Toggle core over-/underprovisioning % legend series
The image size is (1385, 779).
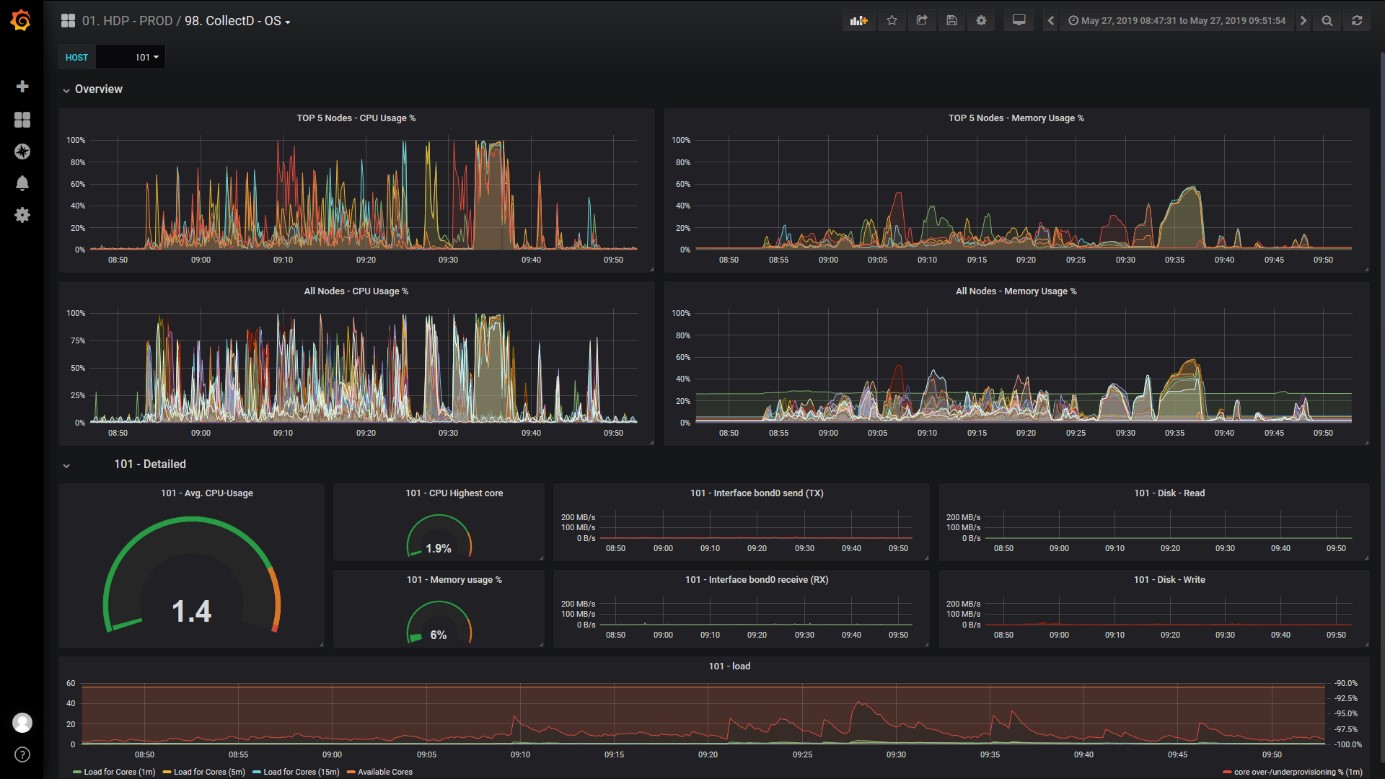coord(1295,772)
